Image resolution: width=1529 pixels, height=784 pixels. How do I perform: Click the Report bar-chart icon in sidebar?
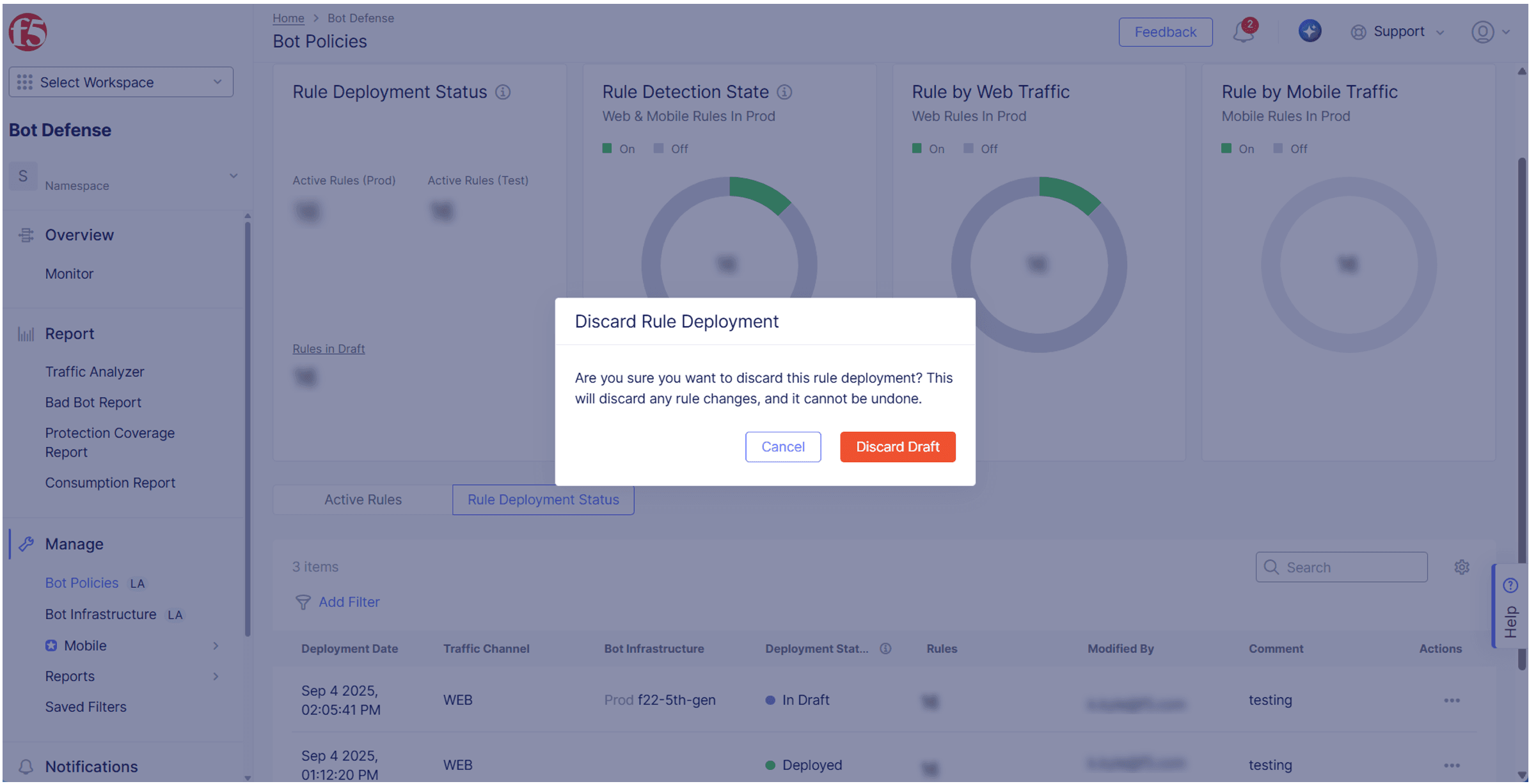point(26,333)
